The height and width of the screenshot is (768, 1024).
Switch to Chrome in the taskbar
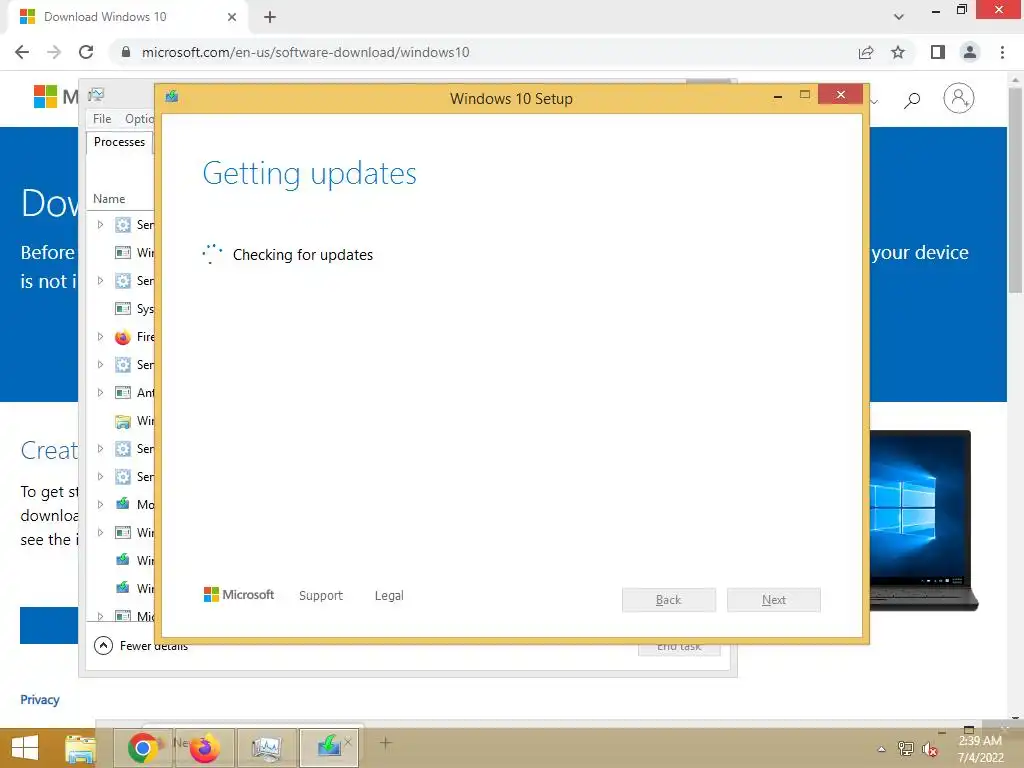click(142, 748)
